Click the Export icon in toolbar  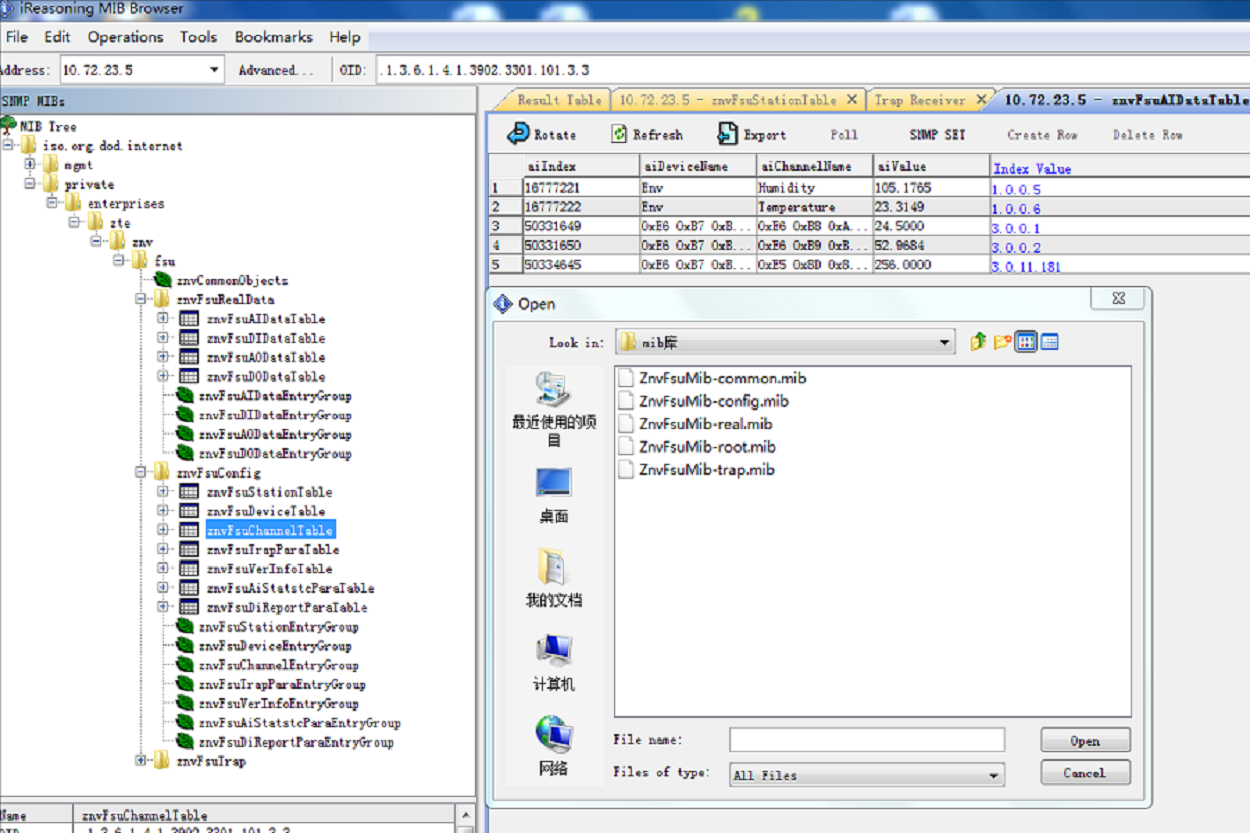[728, 134]
